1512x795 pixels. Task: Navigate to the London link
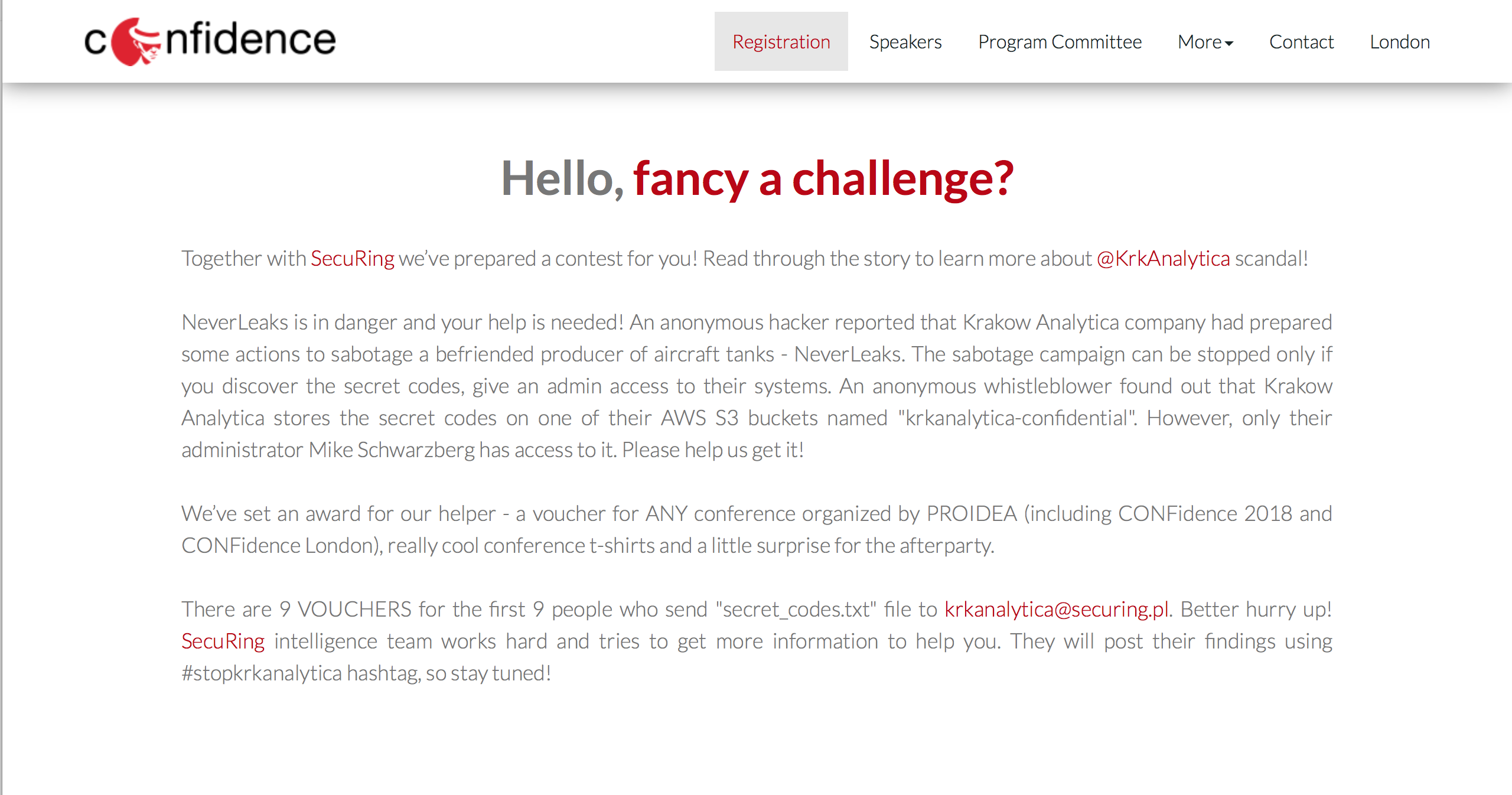click(x=1399, y=41)
